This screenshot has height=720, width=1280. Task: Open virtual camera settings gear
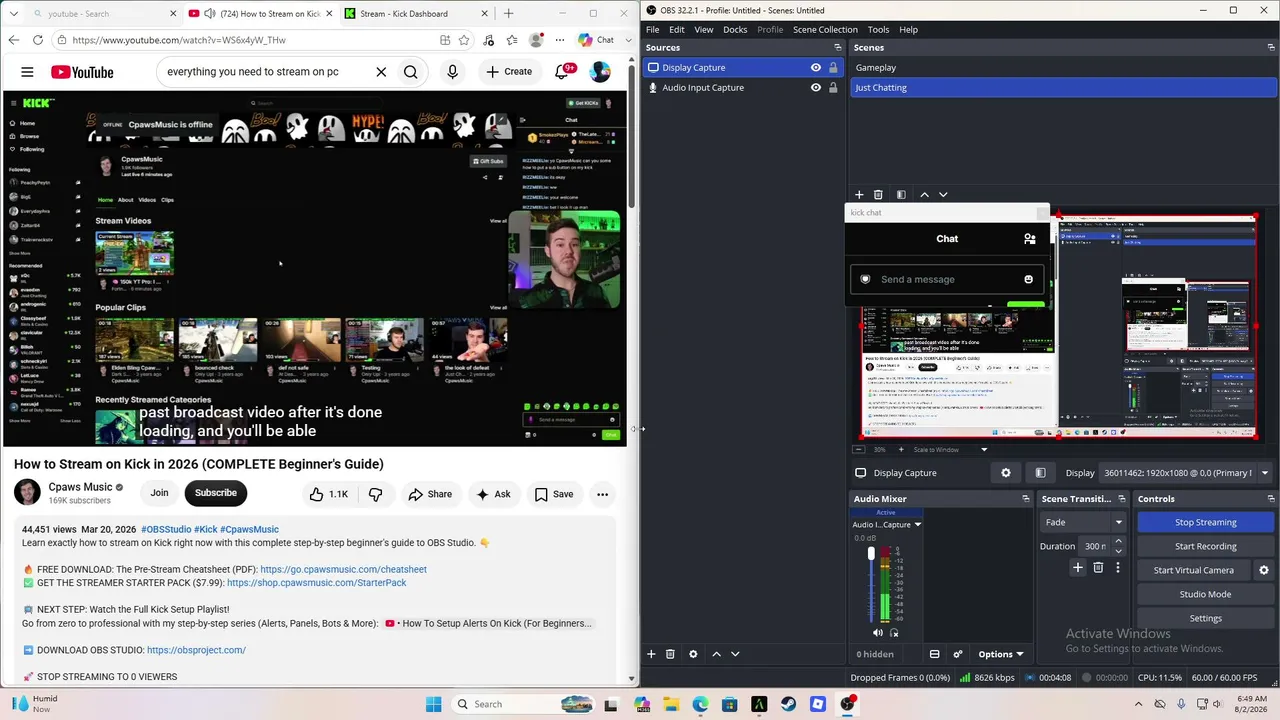[x=1264, y=570]
